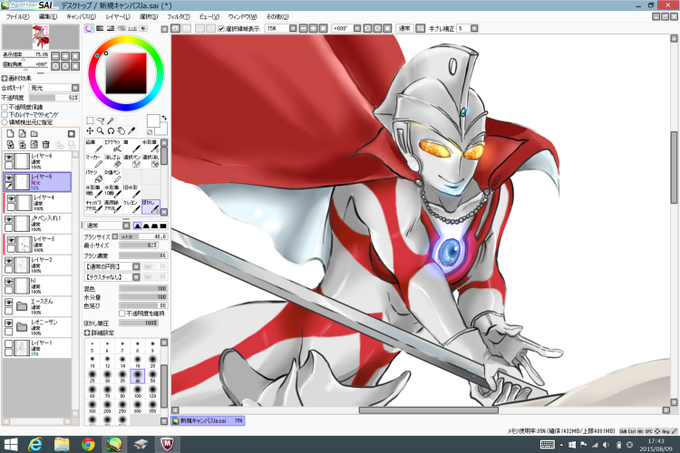Screen dimensions: 680x453
Task: Select the hand pan tool
Action: click(121, 130)
